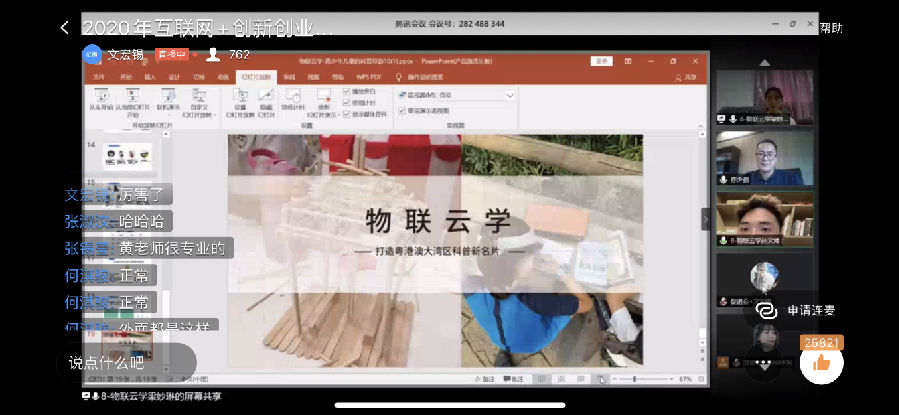Open the 监视器 dropdown list

510,94
